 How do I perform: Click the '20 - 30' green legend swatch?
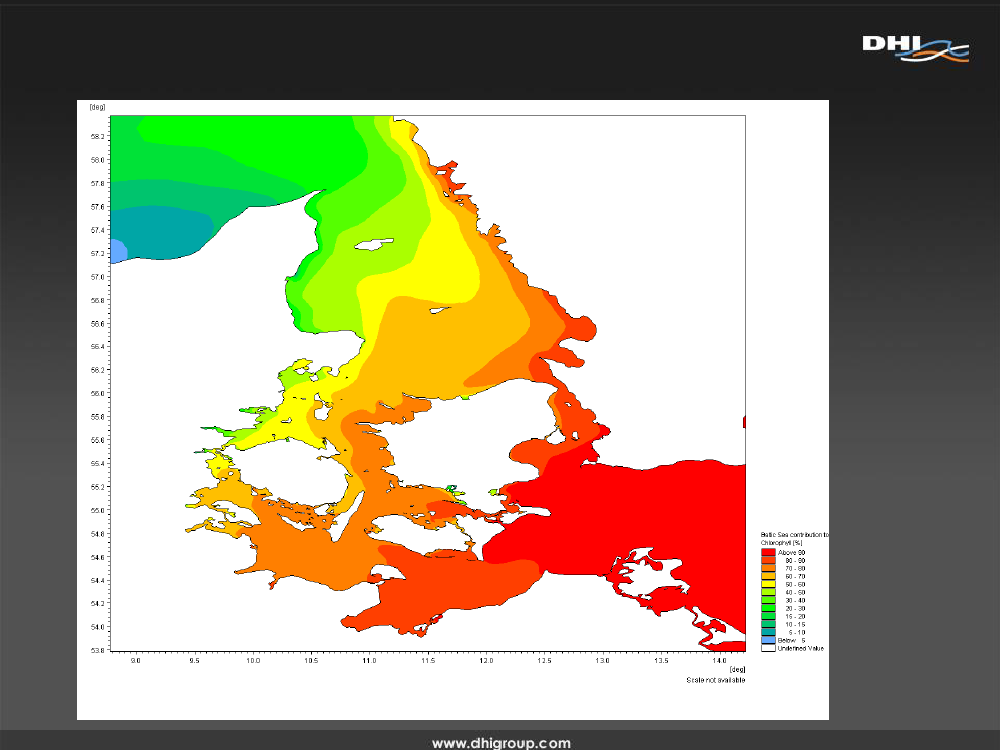pyautogui.click(x=768, y=608)
